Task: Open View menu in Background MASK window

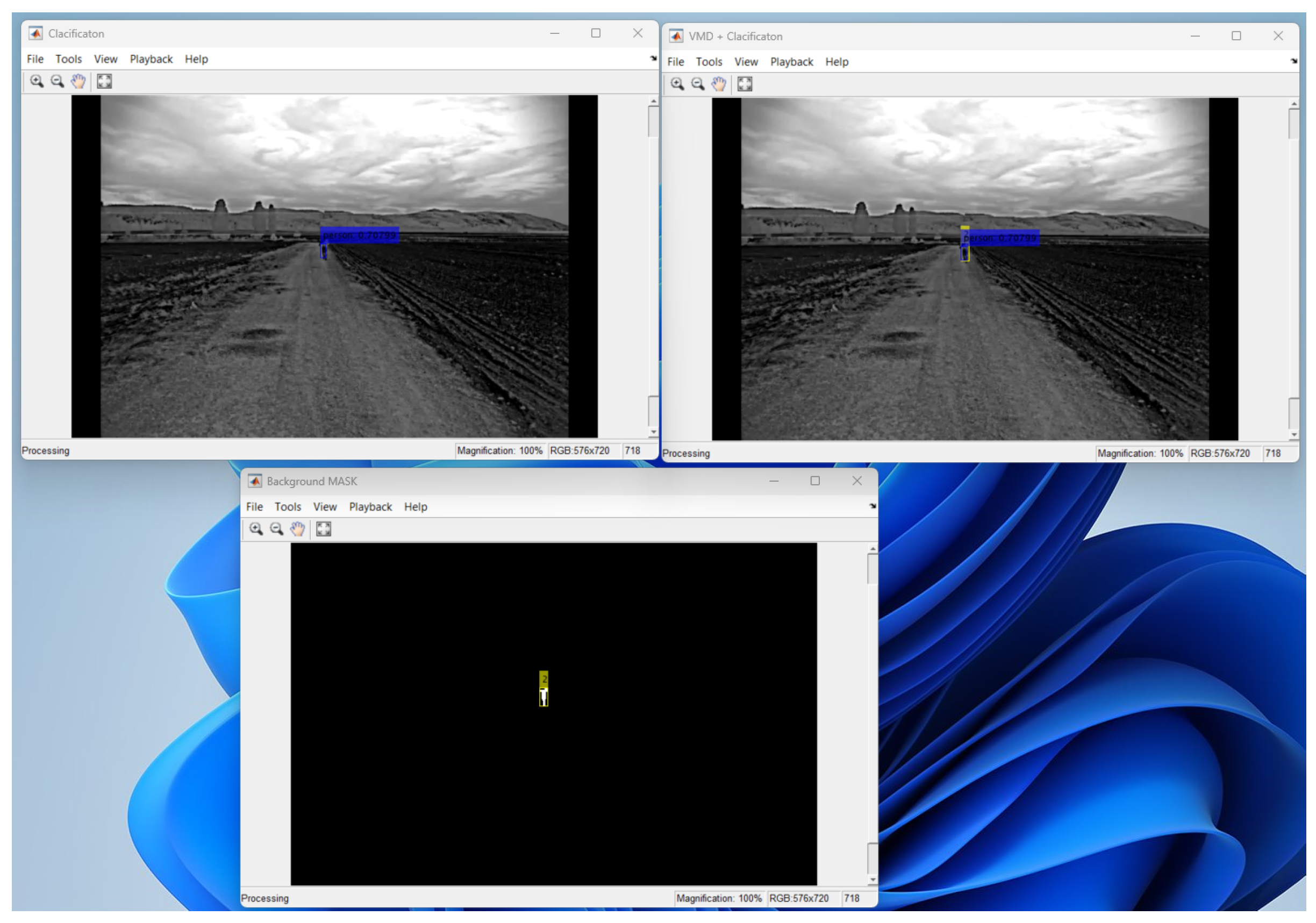Action: (324, 507)
